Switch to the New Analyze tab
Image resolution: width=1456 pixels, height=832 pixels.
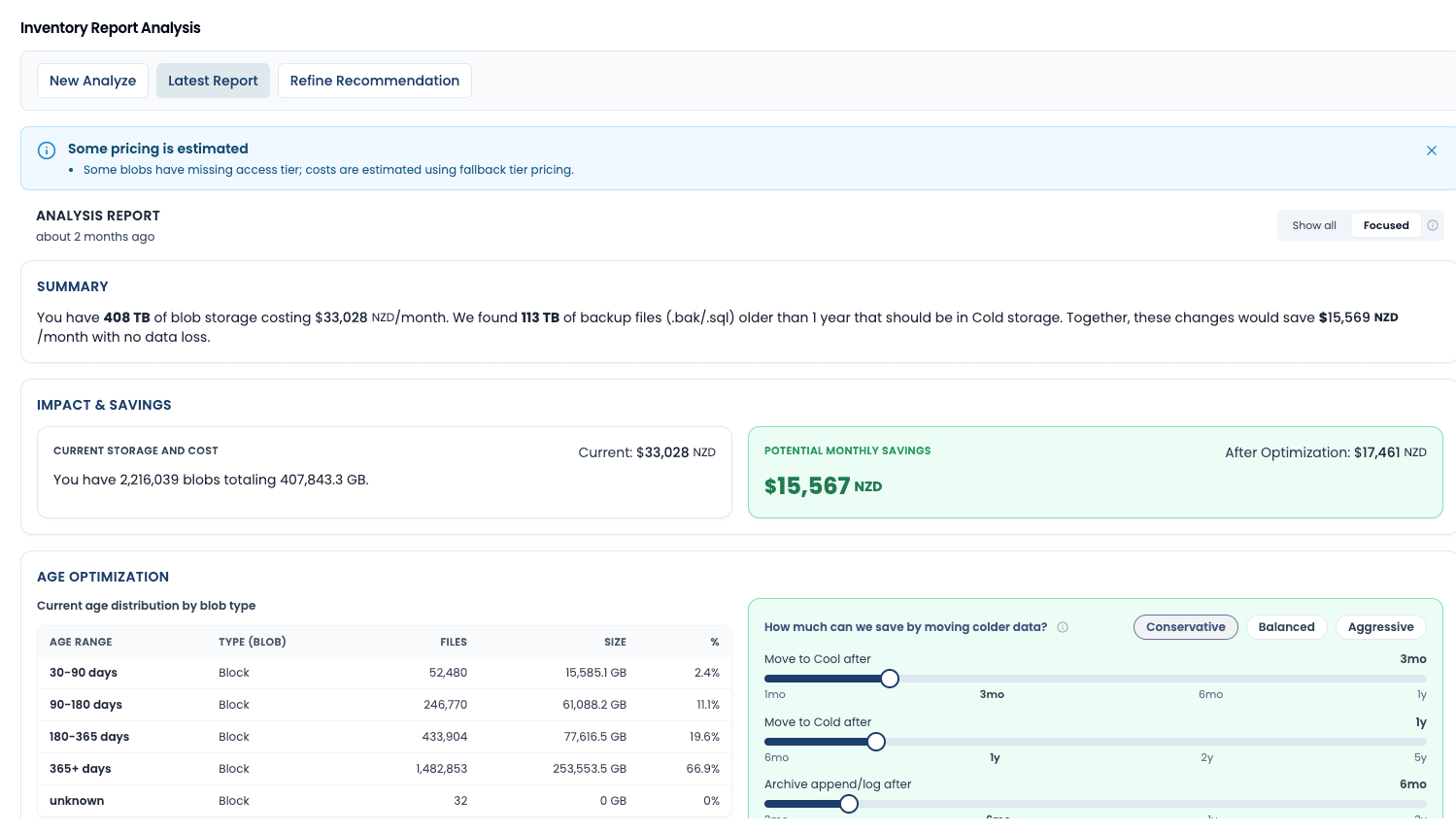coord(92,81)
